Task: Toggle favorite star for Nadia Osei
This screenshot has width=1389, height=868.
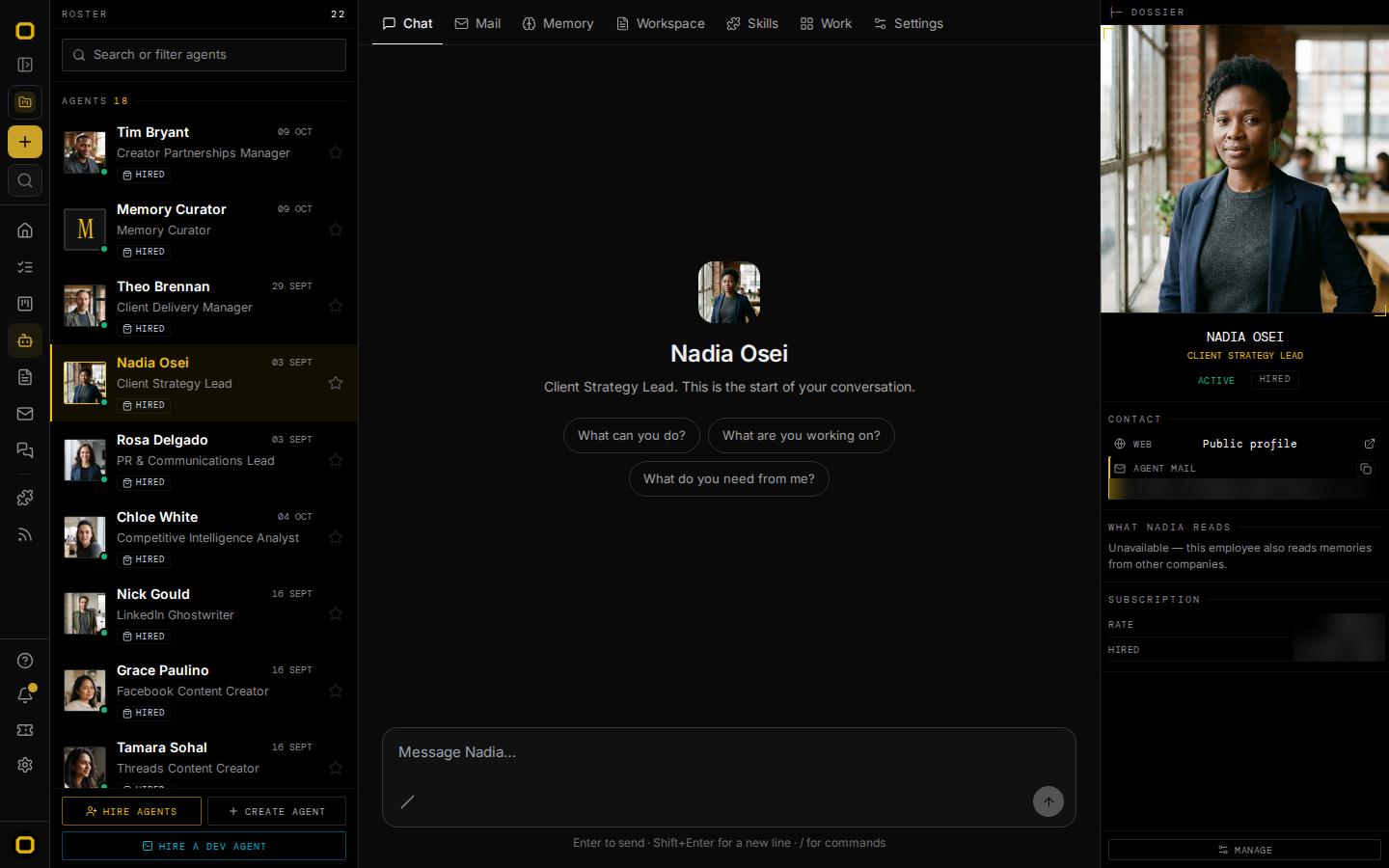Action: click(x=336, y=383)
